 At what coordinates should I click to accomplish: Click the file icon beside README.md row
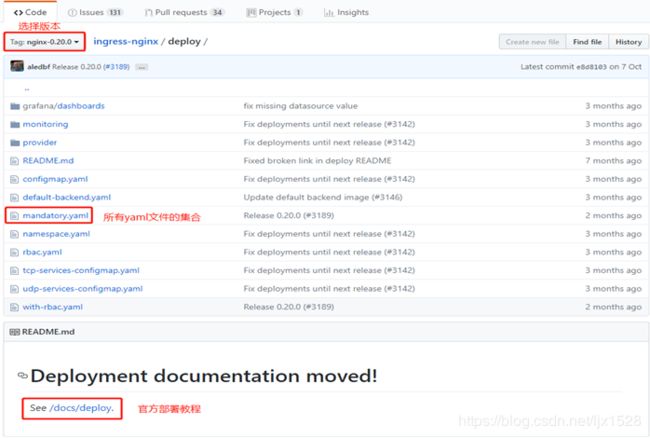click(15, 161)
